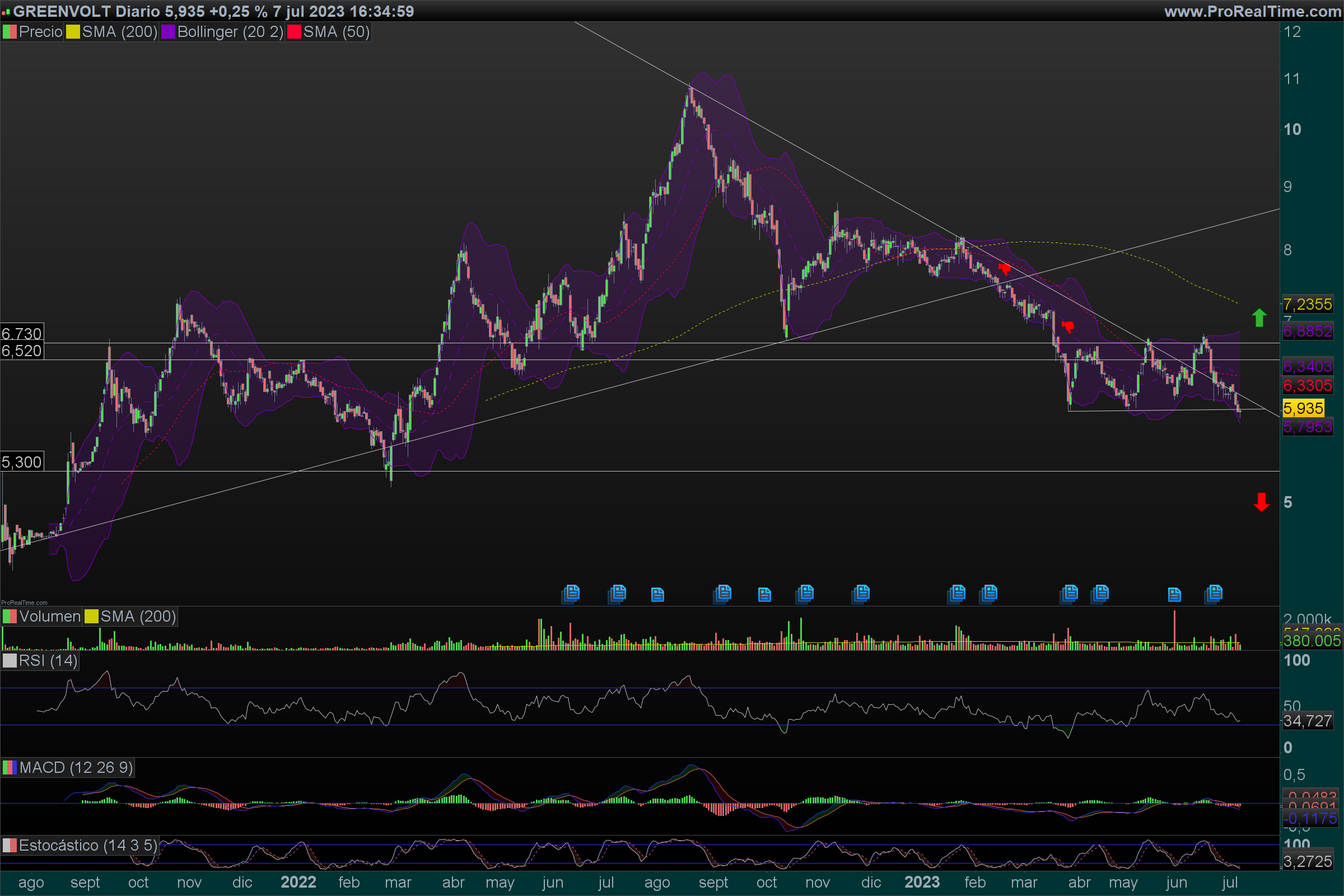Visit the www.ProRealTime.com link
This screenshot has height=896, width=1344.
[1252, 11]
